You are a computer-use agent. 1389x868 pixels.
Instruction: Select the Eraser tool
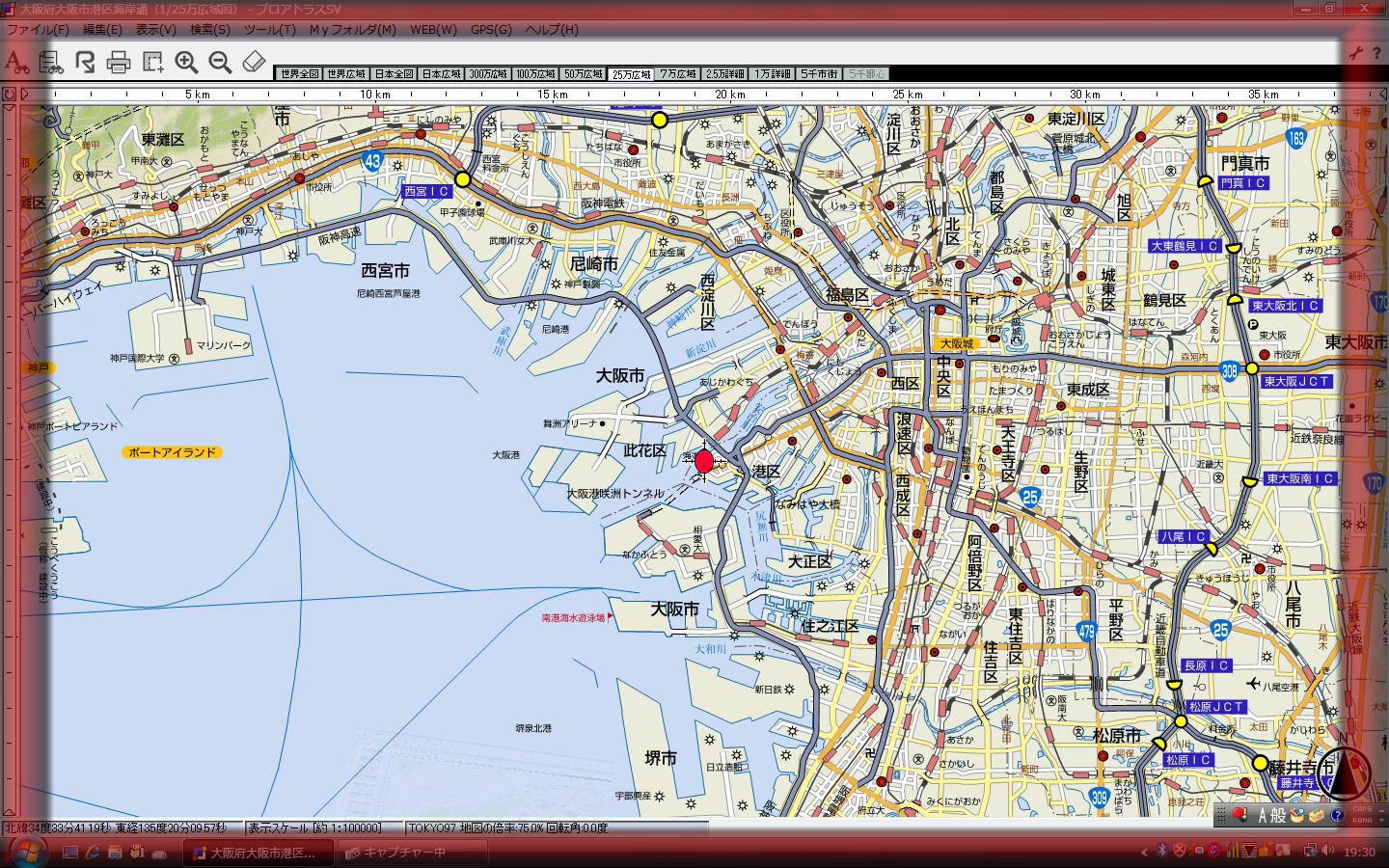point(253,63)
